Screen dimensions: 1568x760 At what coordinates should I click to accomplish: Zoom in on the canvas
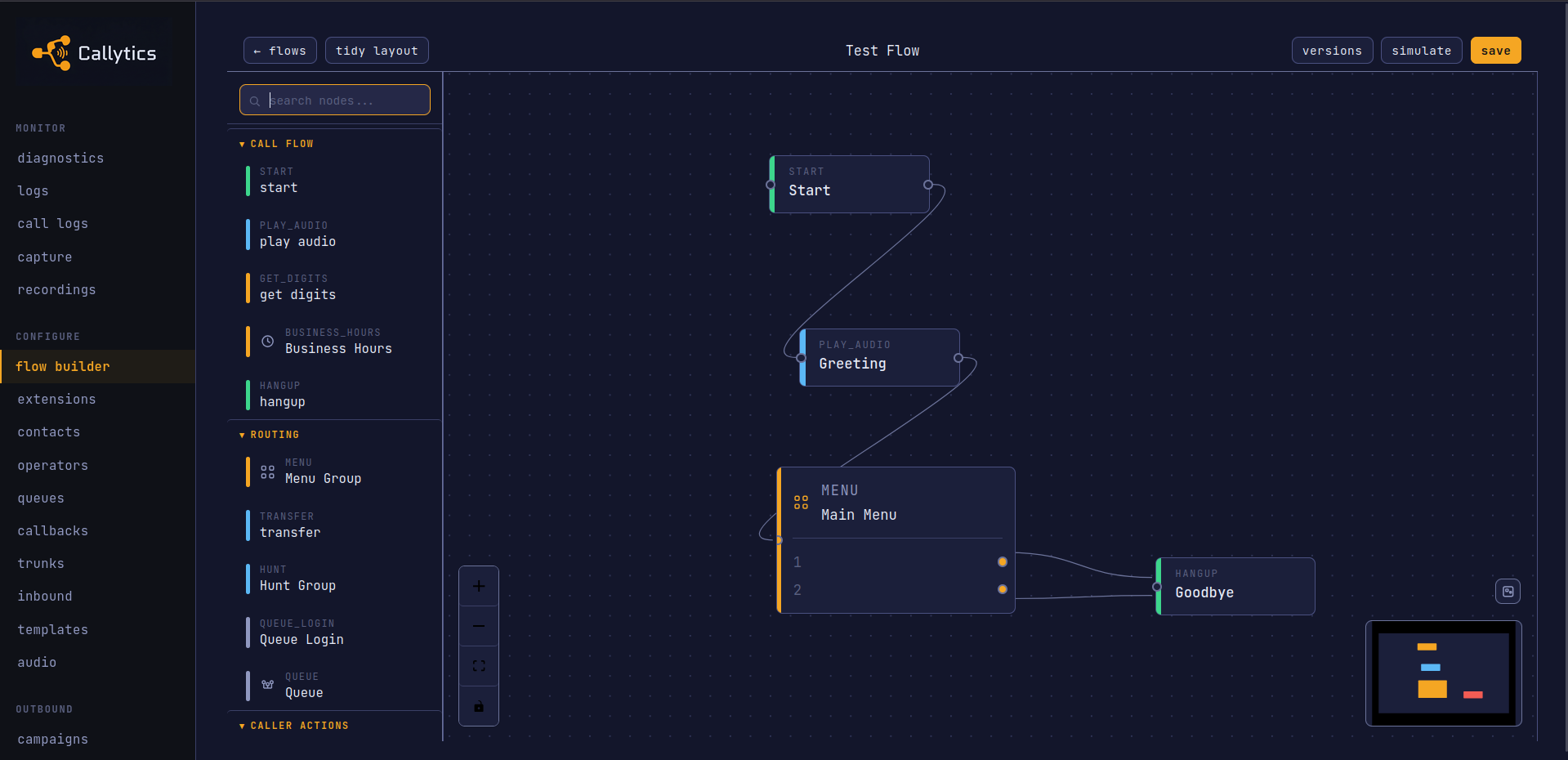tap(479, 586)
